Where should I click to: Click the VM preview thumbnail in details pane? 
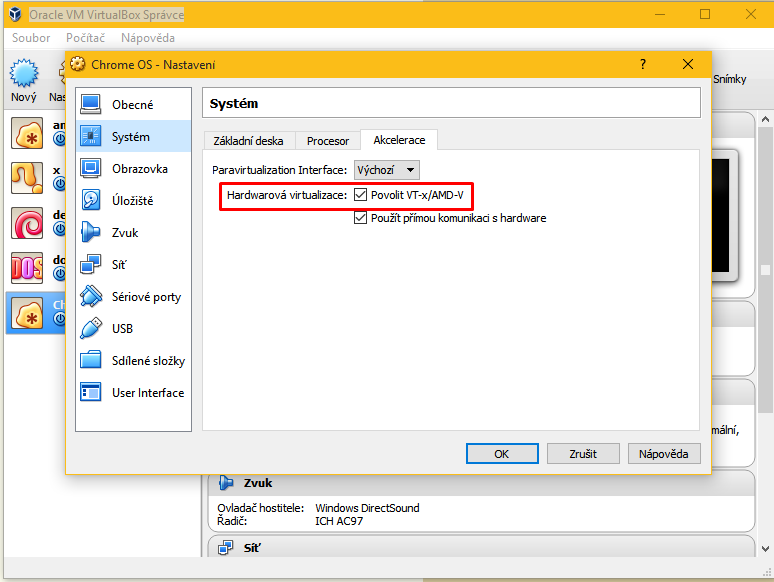click(x=724, y=215)
